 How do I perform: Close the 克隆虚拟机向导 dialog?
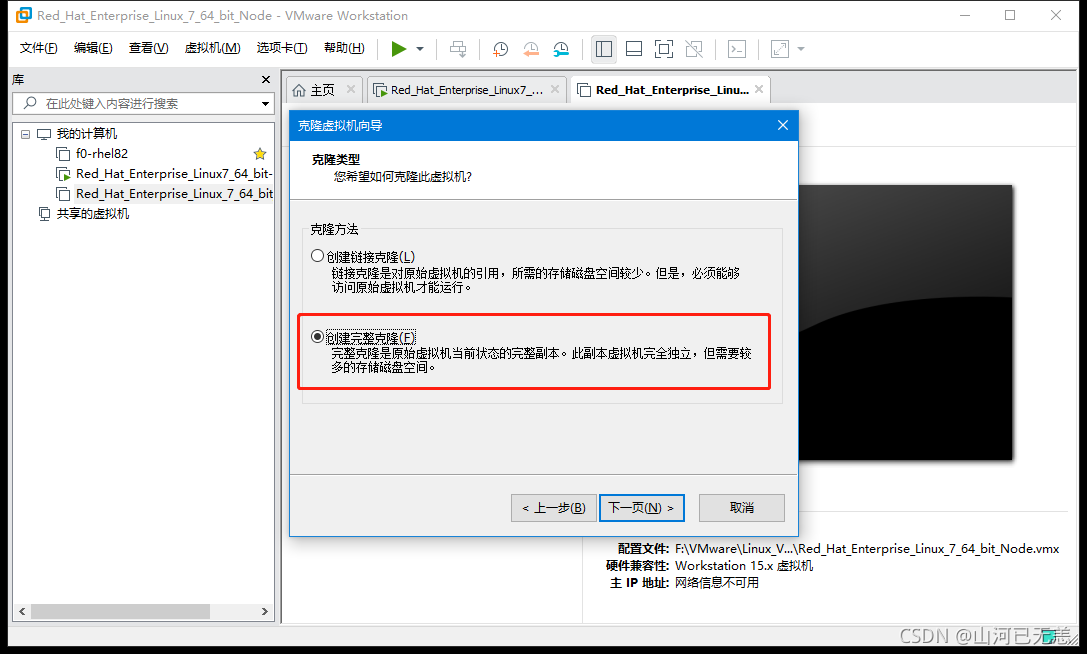(x=783, y=126)
